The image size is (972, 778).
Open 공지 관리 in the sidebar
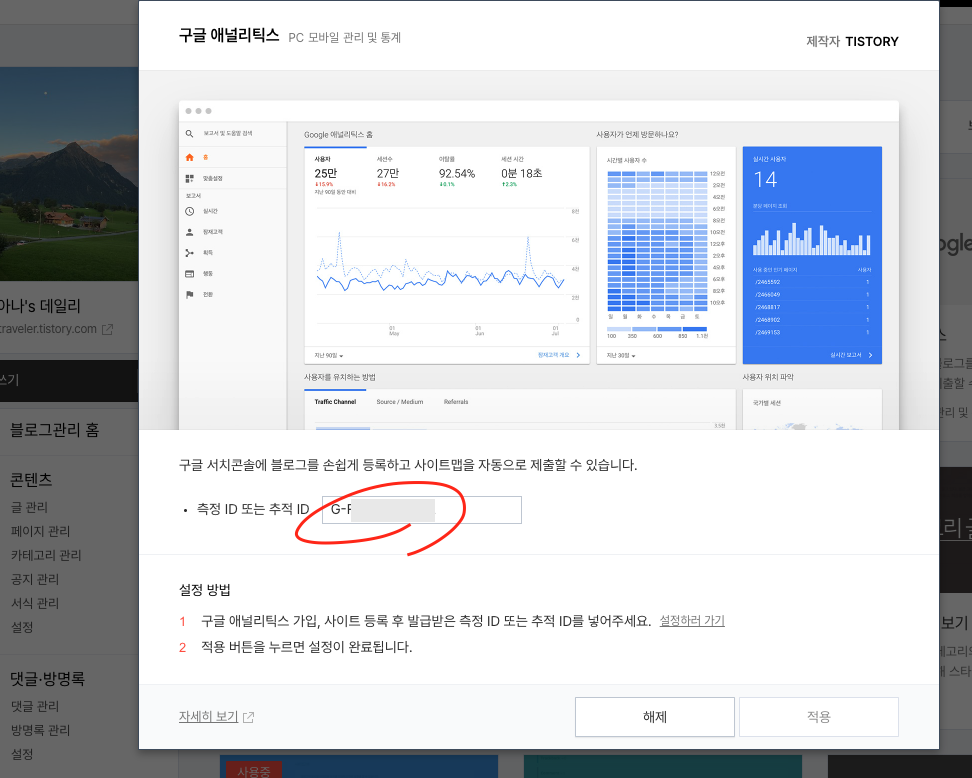pos(35,579)
